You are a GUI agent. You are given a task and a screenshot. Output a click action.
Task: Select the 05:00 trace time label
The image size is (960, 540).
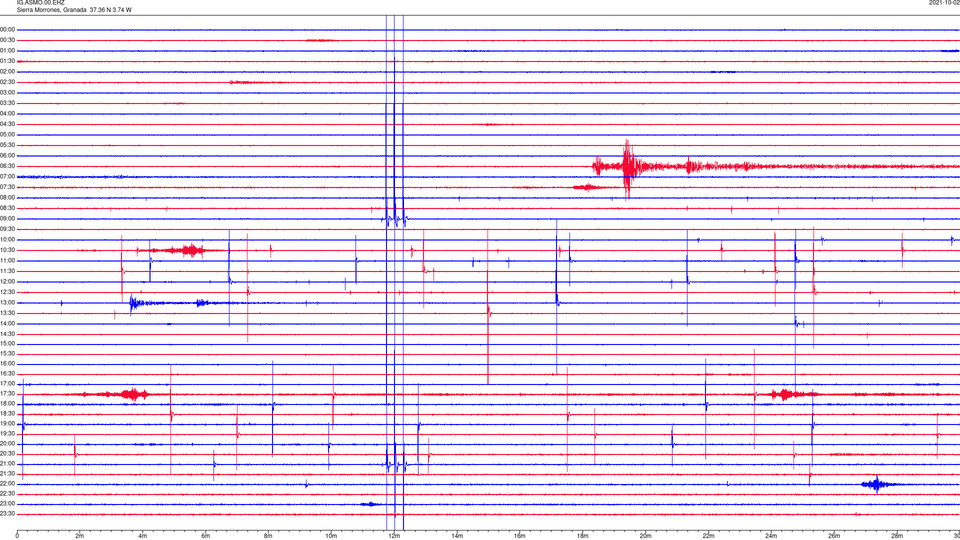(8, 135)
